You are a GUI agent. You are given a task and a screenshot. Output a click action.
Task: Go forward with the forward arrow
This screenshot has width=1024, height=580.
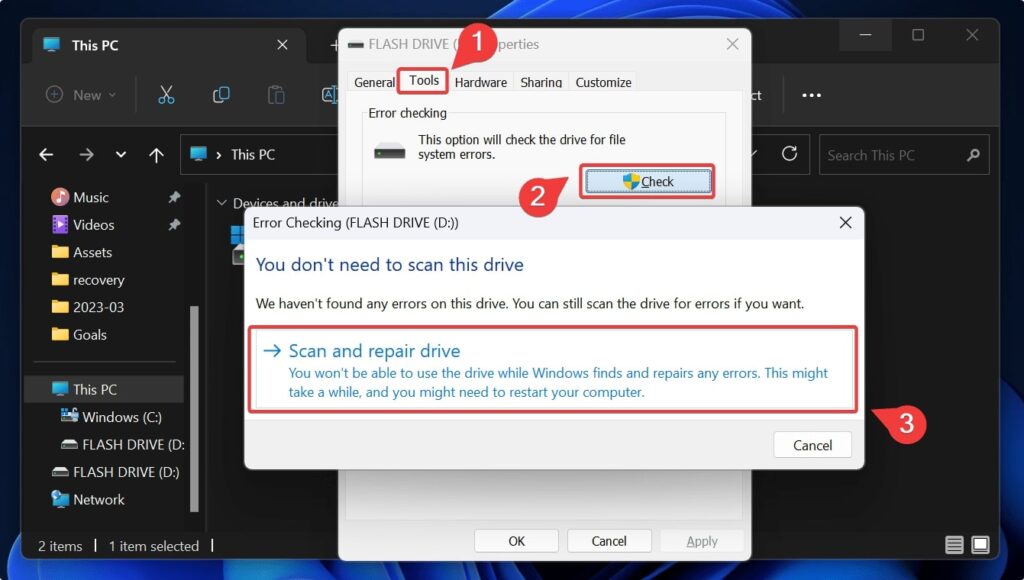coord(85,154)
